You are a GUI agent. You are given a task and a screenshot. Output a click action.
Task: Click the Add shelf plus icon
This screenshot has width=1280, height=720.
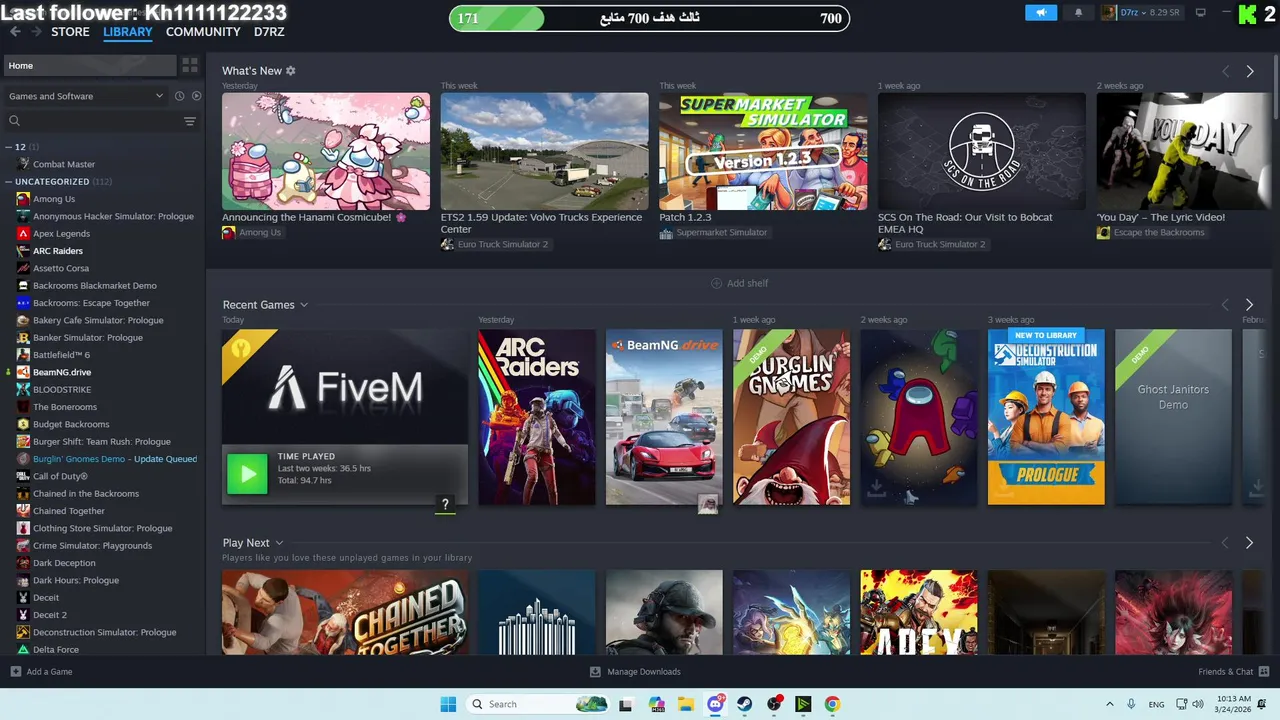(x=716, y=283)
